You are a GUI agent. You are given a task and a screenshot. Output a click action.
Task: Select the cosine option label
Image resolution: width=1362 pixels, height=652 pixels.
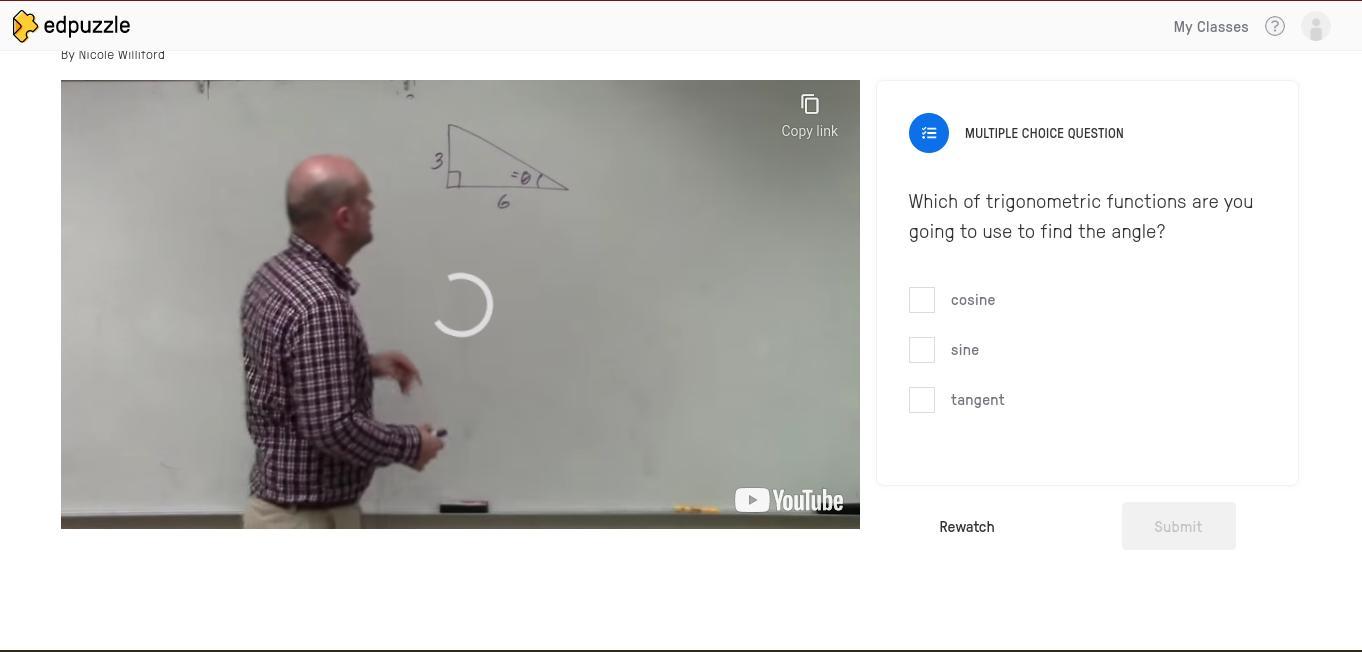[973, 300]
